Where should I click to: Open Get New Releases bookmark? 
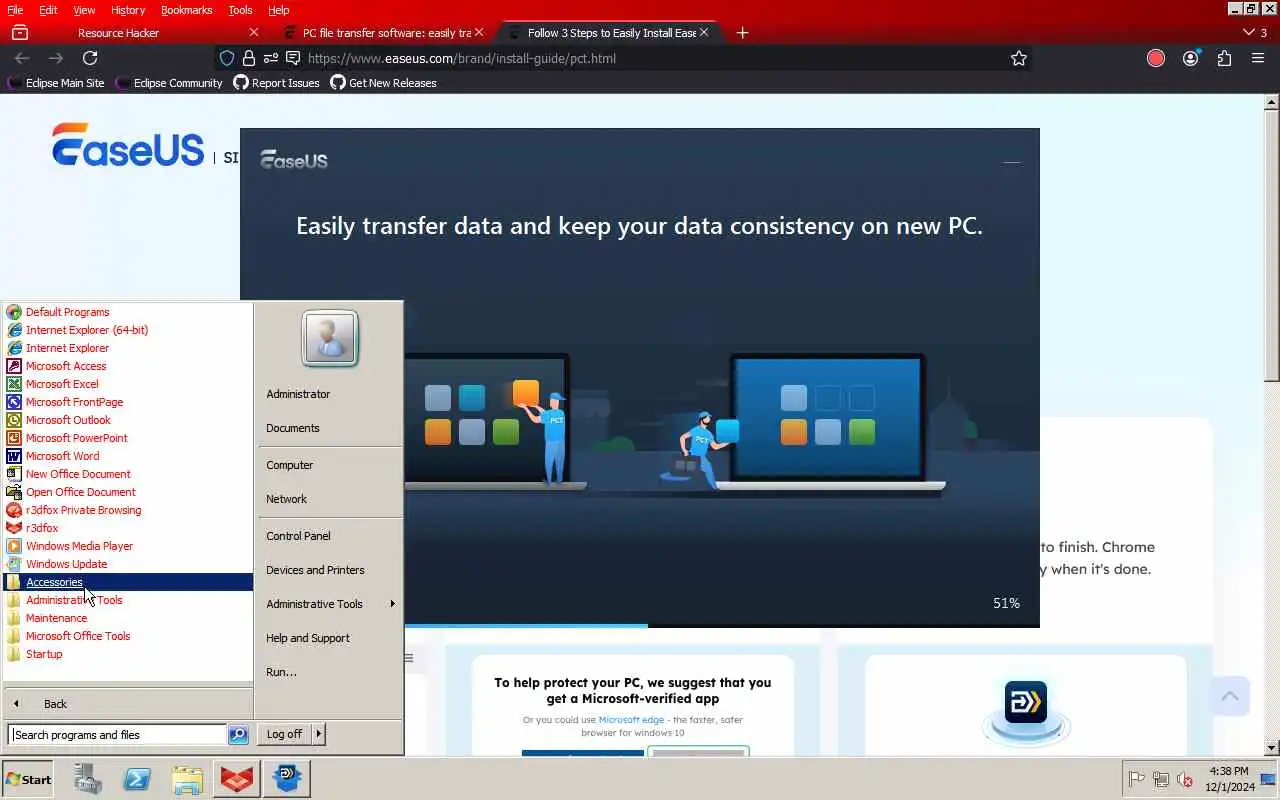click(383, 83)
